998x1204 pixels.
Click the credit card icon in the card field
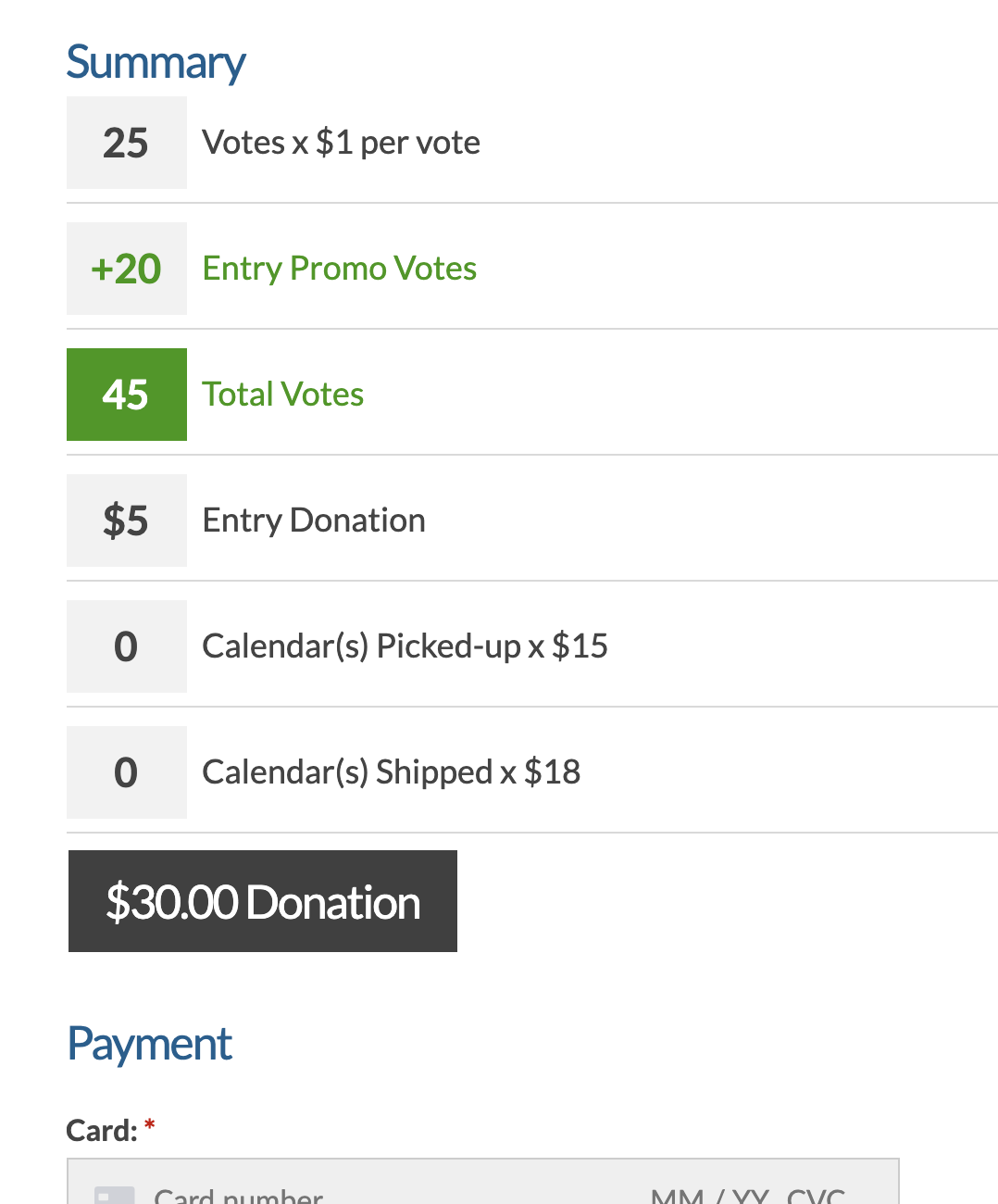click(115, 1196)
